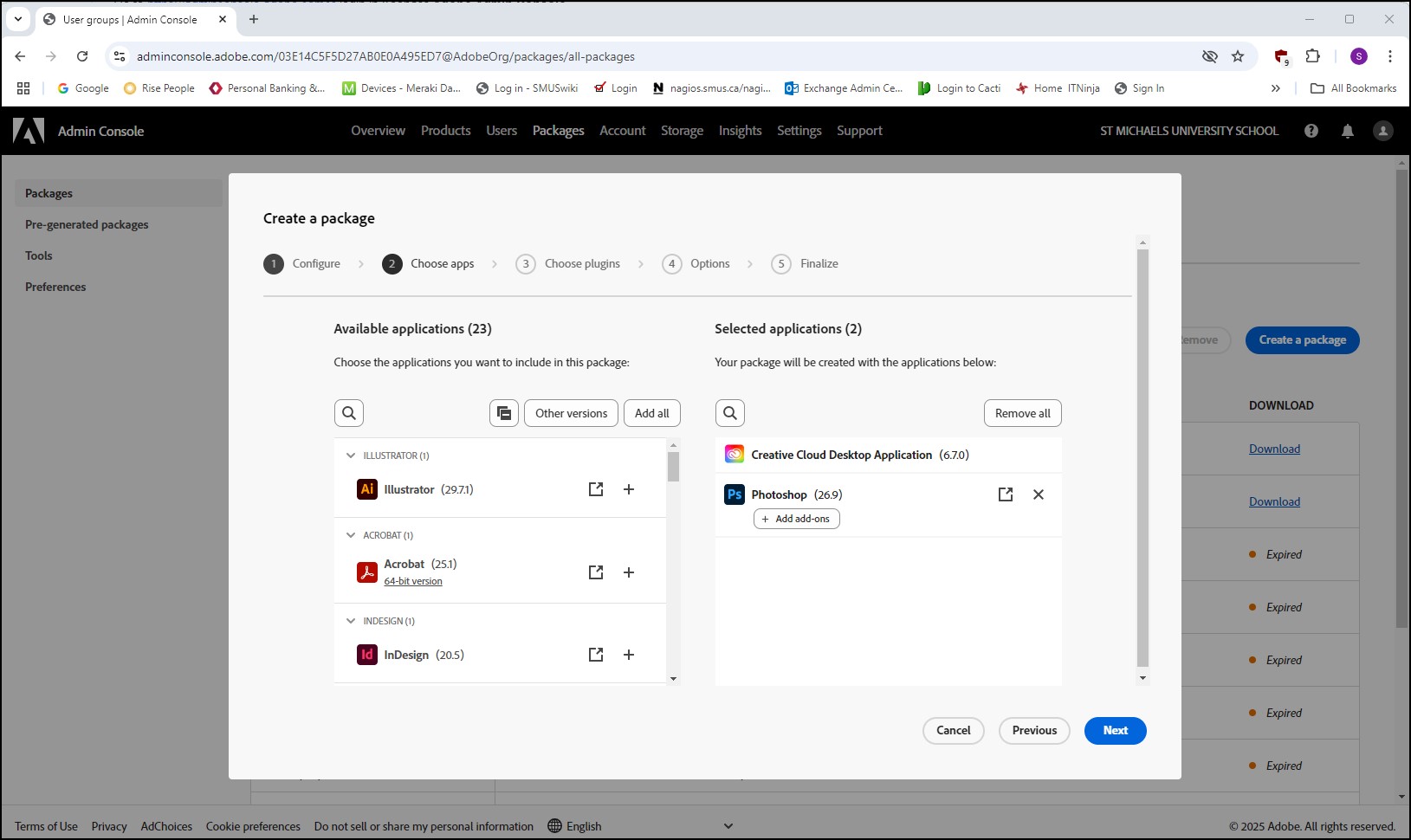
Task: Collapse the ILLUSTRATOR (1) group
Action: (351, 456)
